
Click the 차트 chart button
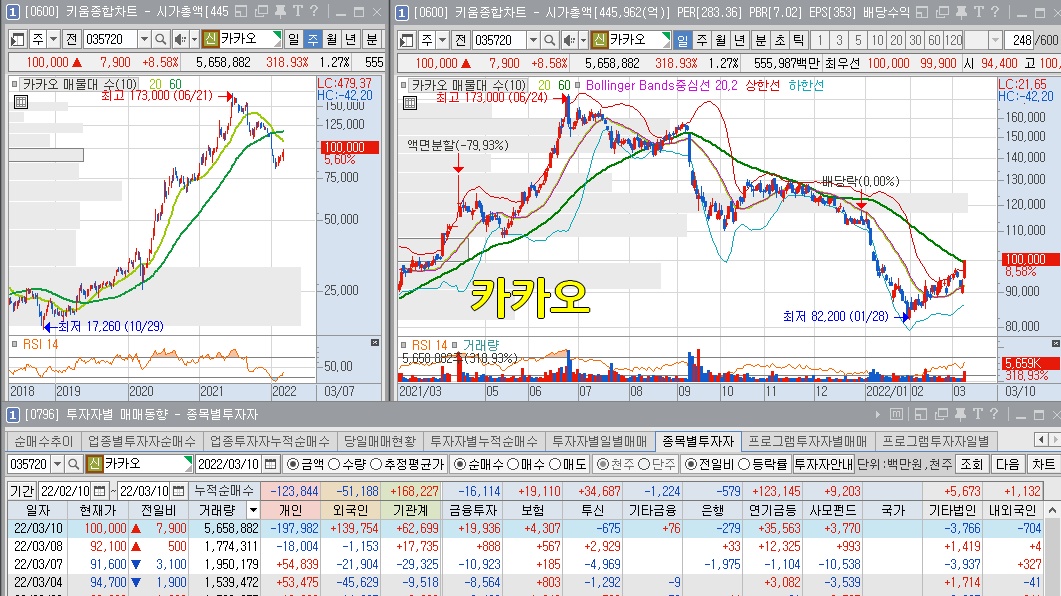[x=1043, y=464]
